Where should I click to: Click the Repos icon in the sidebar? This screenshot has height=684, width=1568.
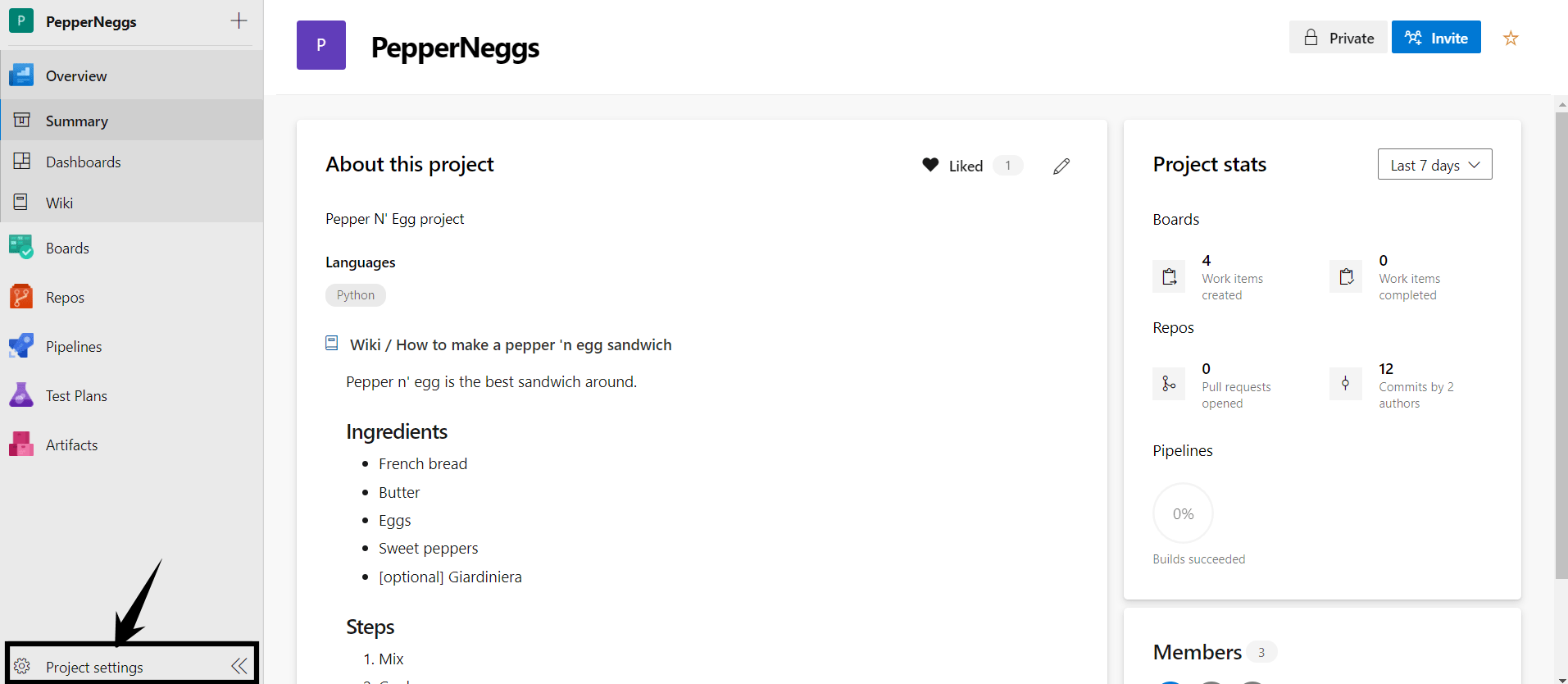pos(21,296)
